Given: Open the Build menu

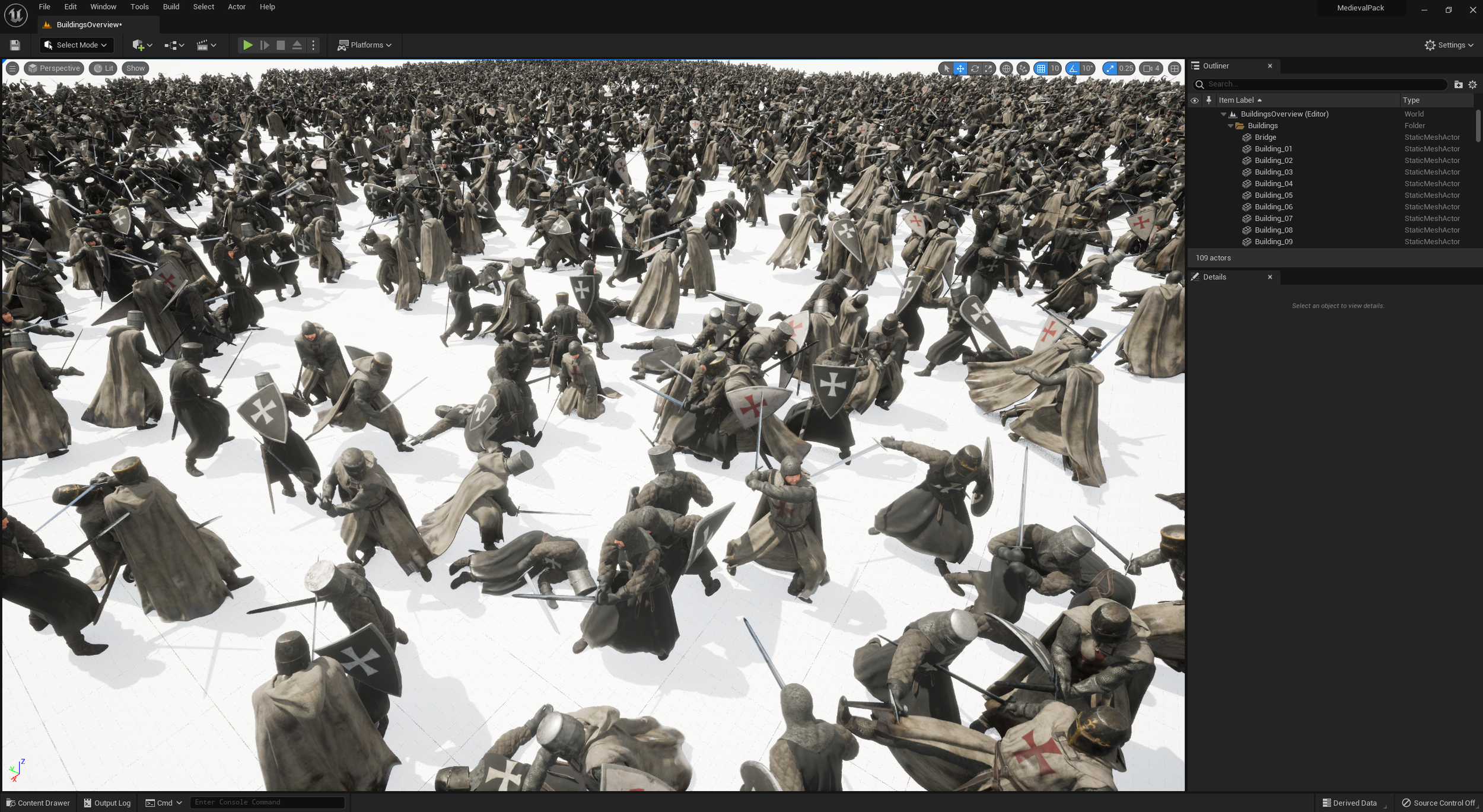Looking at the screenshot, I should click(171, 7).
